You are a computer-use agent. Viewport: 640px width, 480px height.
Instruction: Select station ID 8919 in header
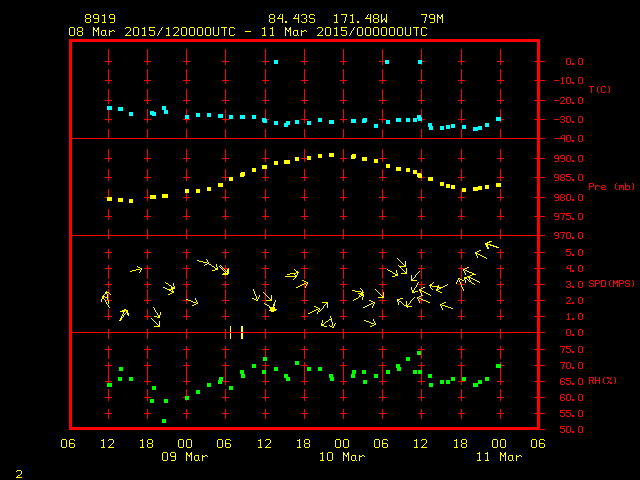pyautogui.click(x=99, y=19)
